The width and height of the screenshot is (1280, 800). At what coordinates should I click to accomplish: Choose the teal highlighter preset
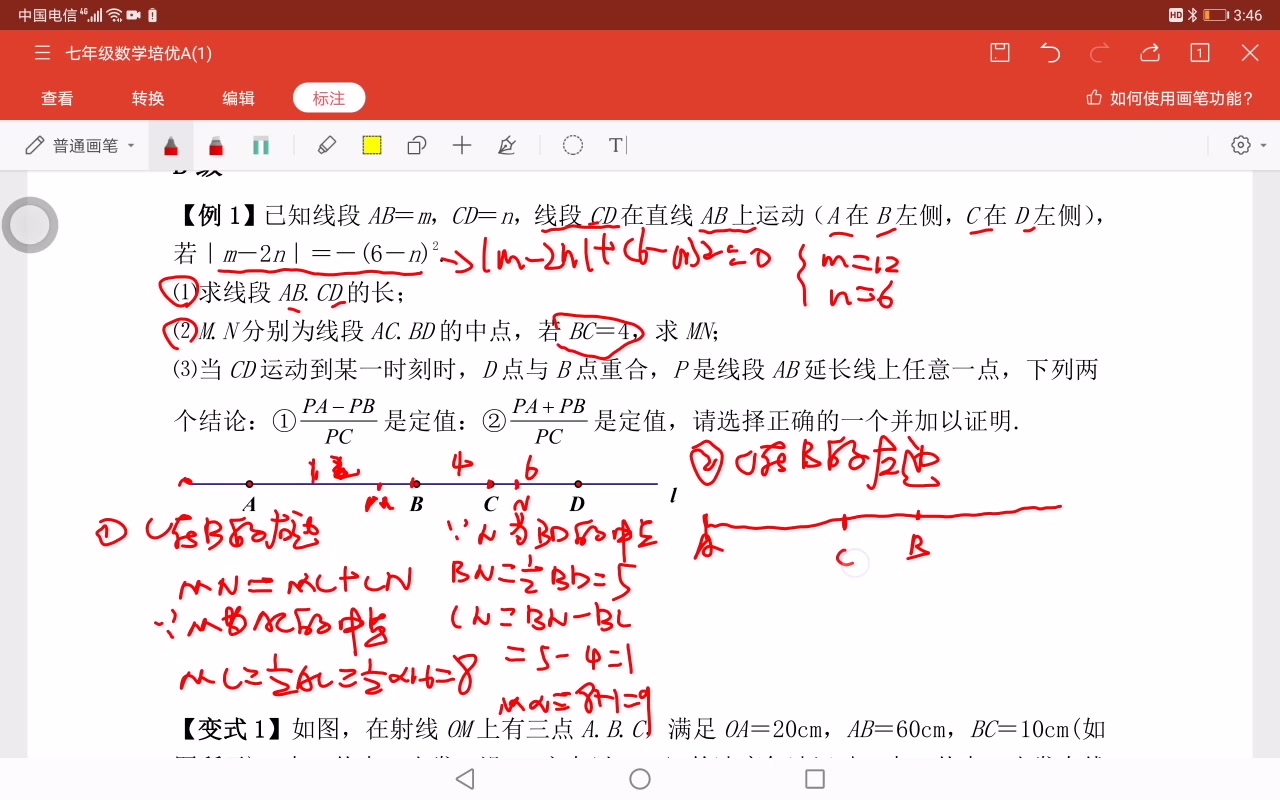point(261,145)
